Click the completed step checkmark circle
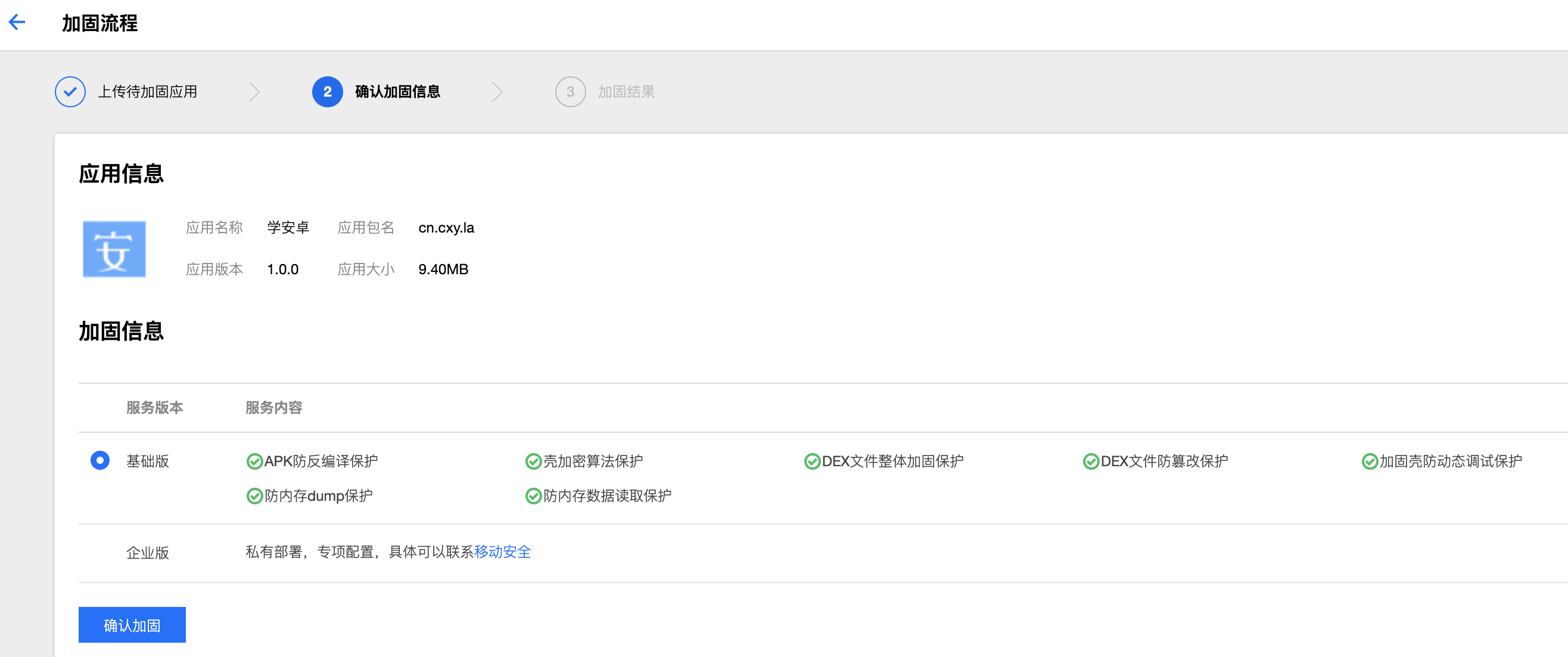The height and width of the screenshot is (657, 1568). point(70,92)
